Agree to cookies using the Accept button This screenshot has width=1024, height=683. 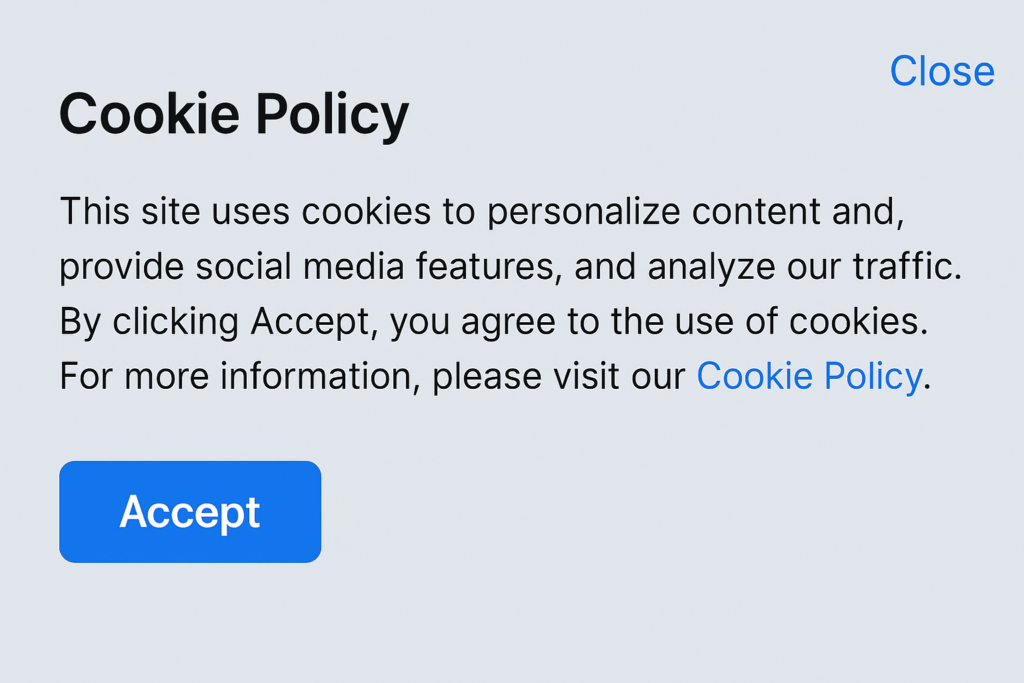tap(190, 512)
